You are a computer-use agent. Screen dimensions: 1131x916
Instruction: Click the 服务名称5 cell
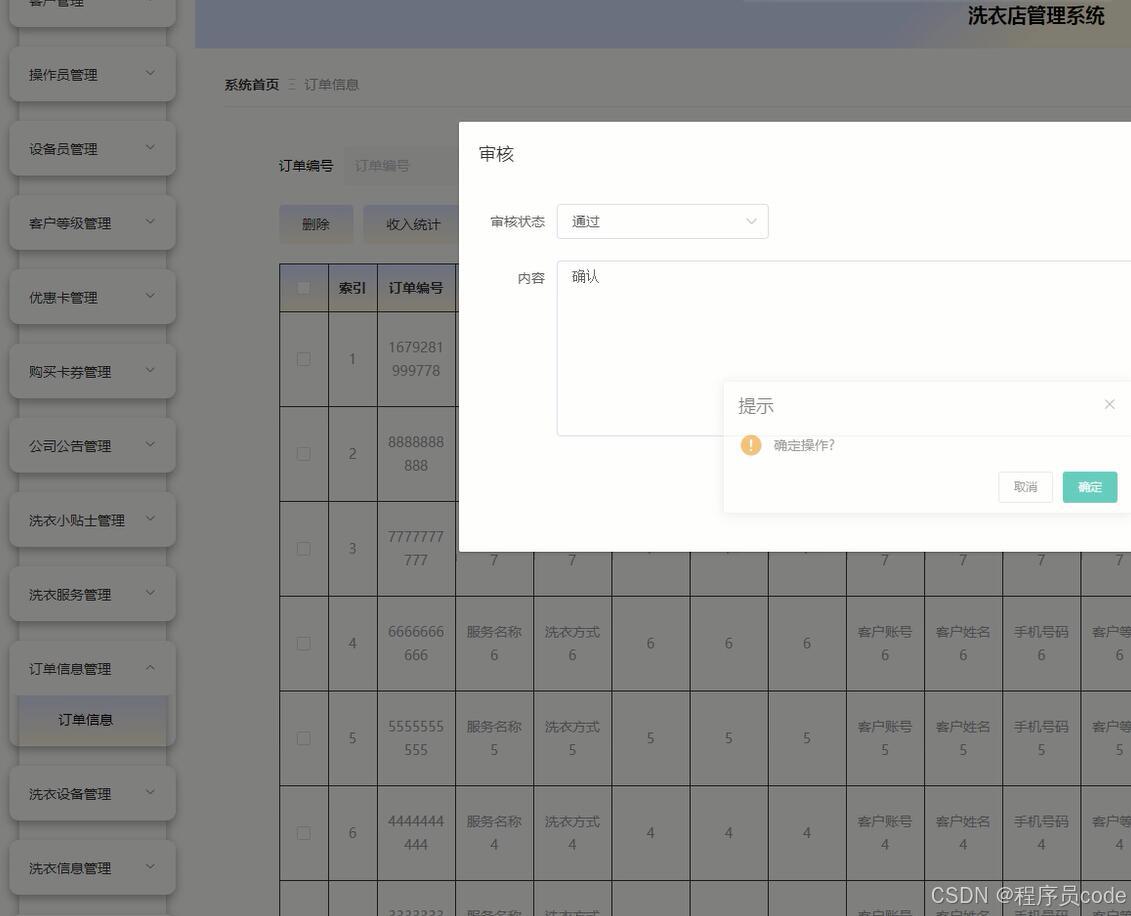494,739
